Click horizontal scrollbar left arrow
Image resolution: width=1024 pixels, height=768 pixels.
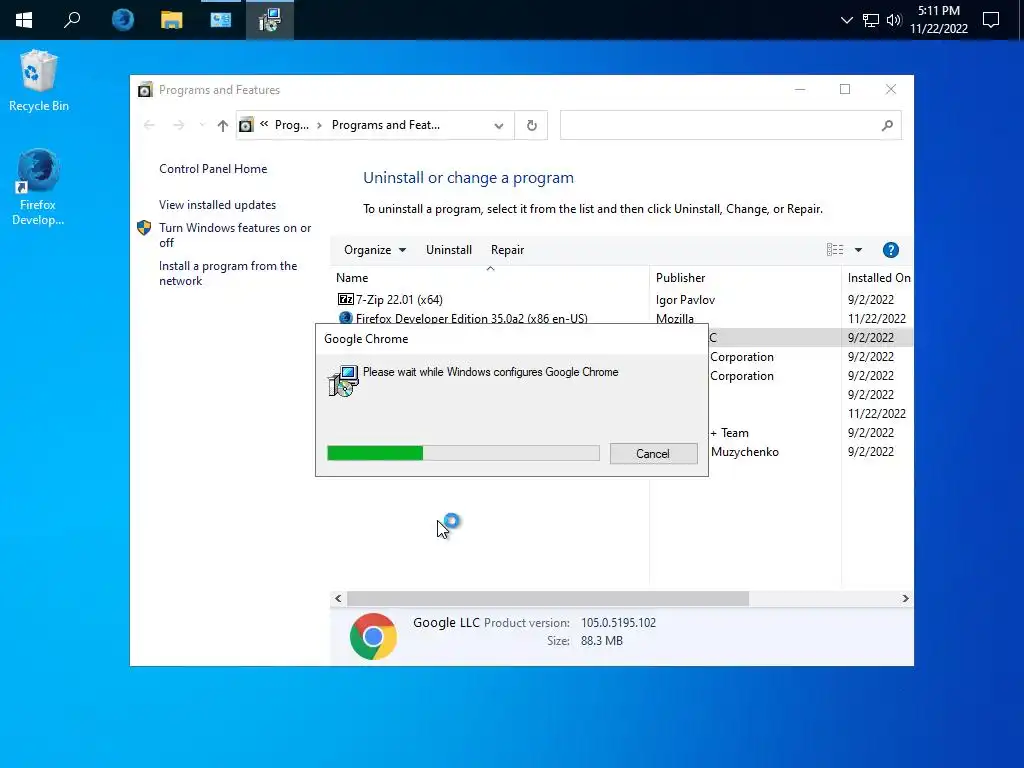(338, 598)
